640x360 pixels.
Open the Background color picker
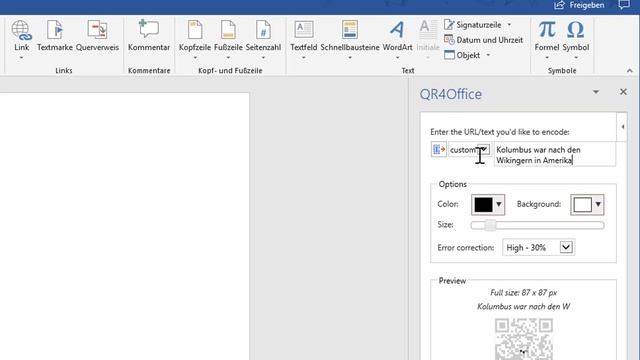587,204
